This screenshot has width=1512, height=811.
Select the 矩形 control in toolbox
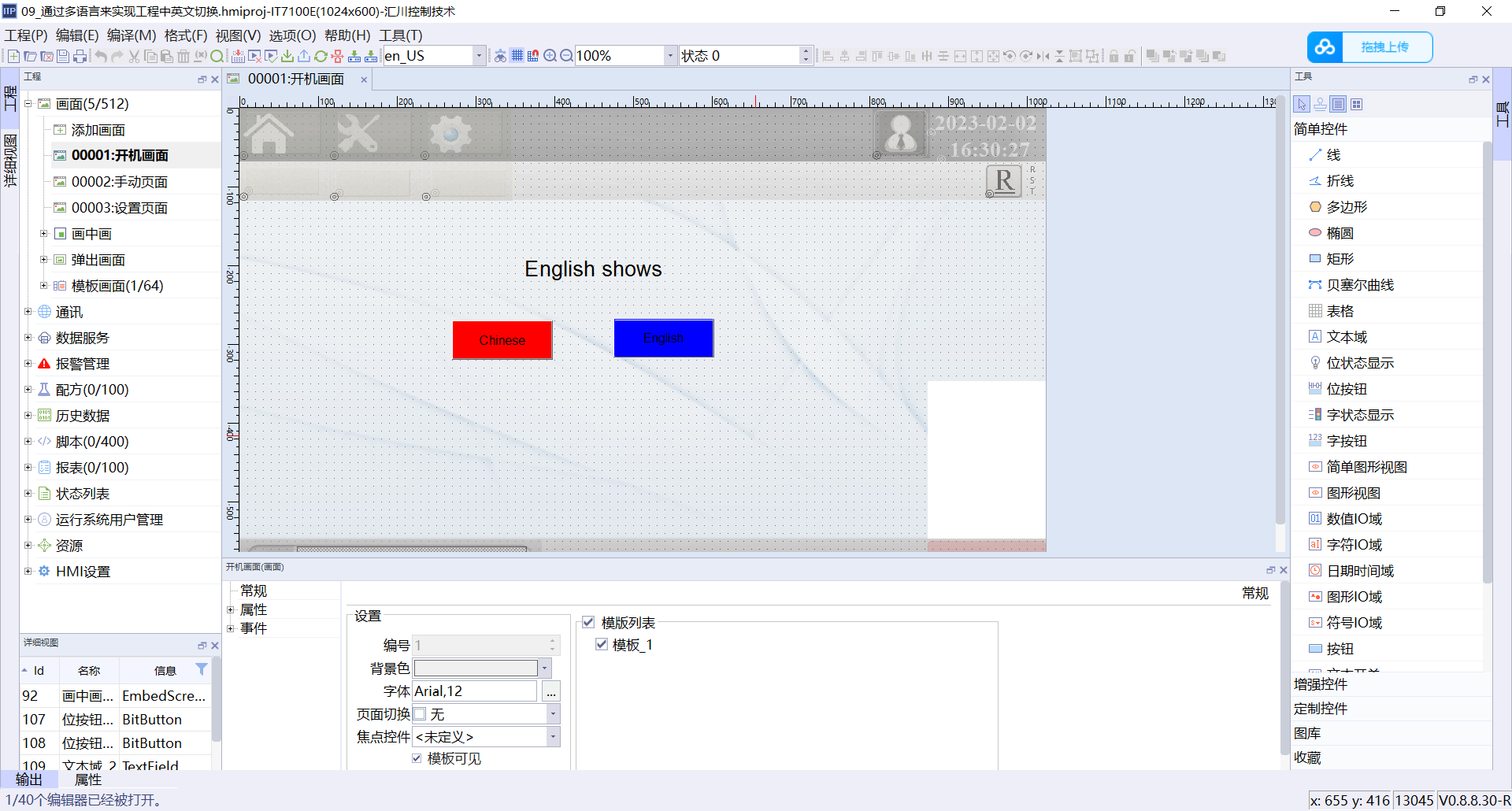pos(1340,259)
